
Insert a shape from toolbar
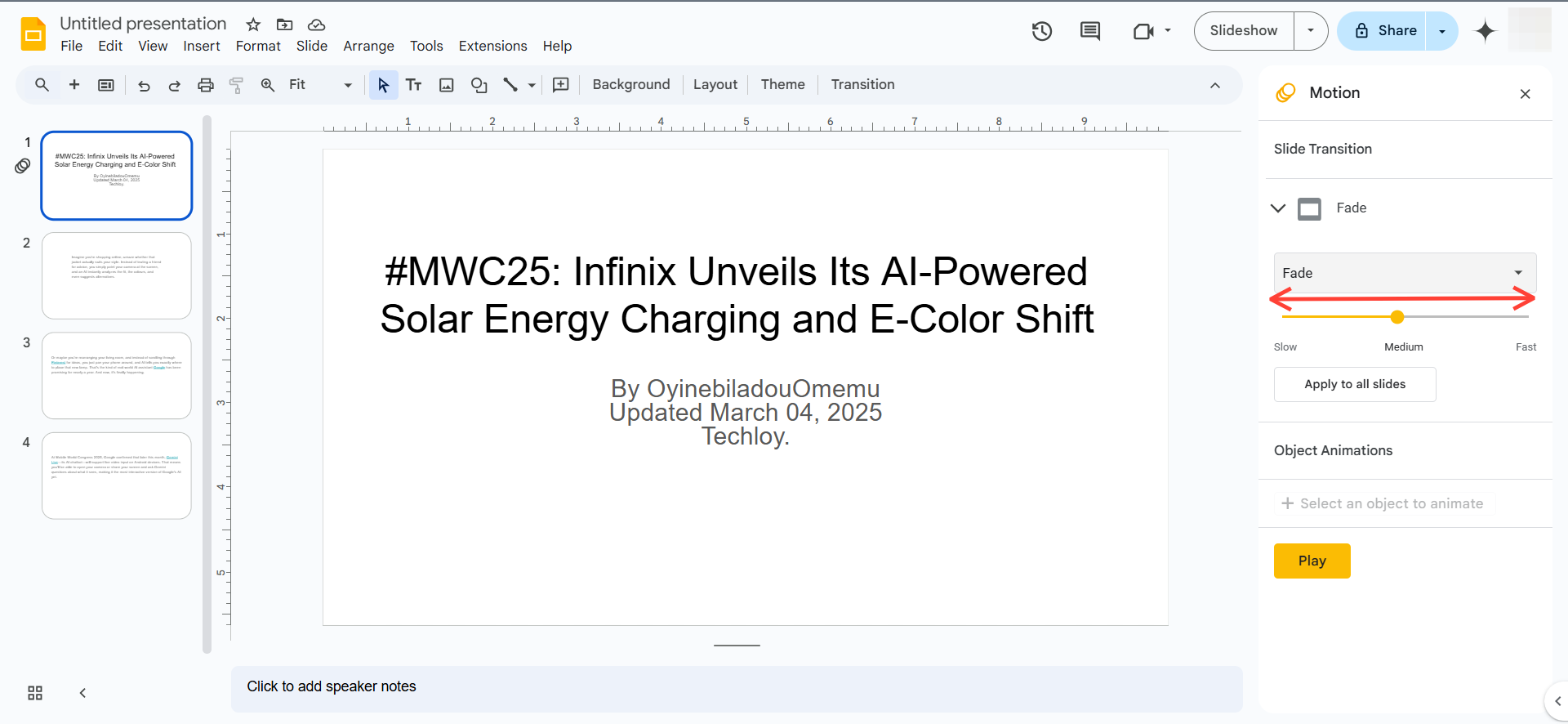pos(479,85)
